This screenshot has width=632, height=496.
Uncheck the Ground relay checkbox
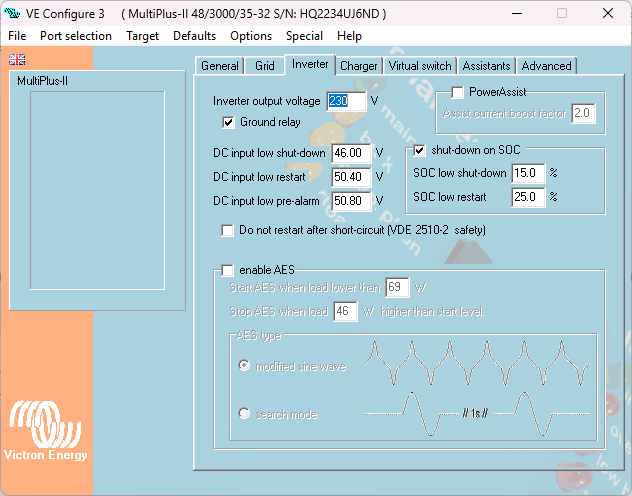point(228,122)
